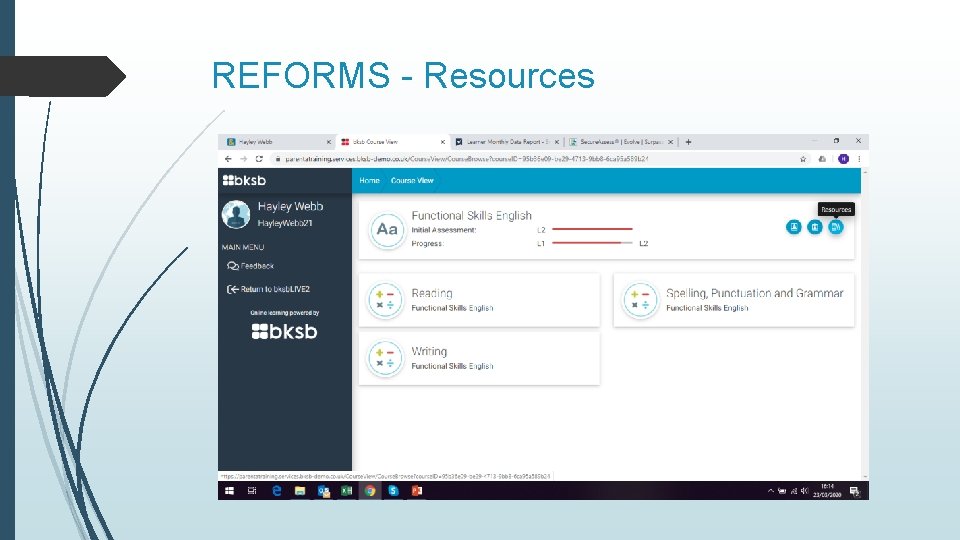The width and height of the screenshot is (960, 540).
Task: Open Task View on the taskbar
Action: click(252, 490)
